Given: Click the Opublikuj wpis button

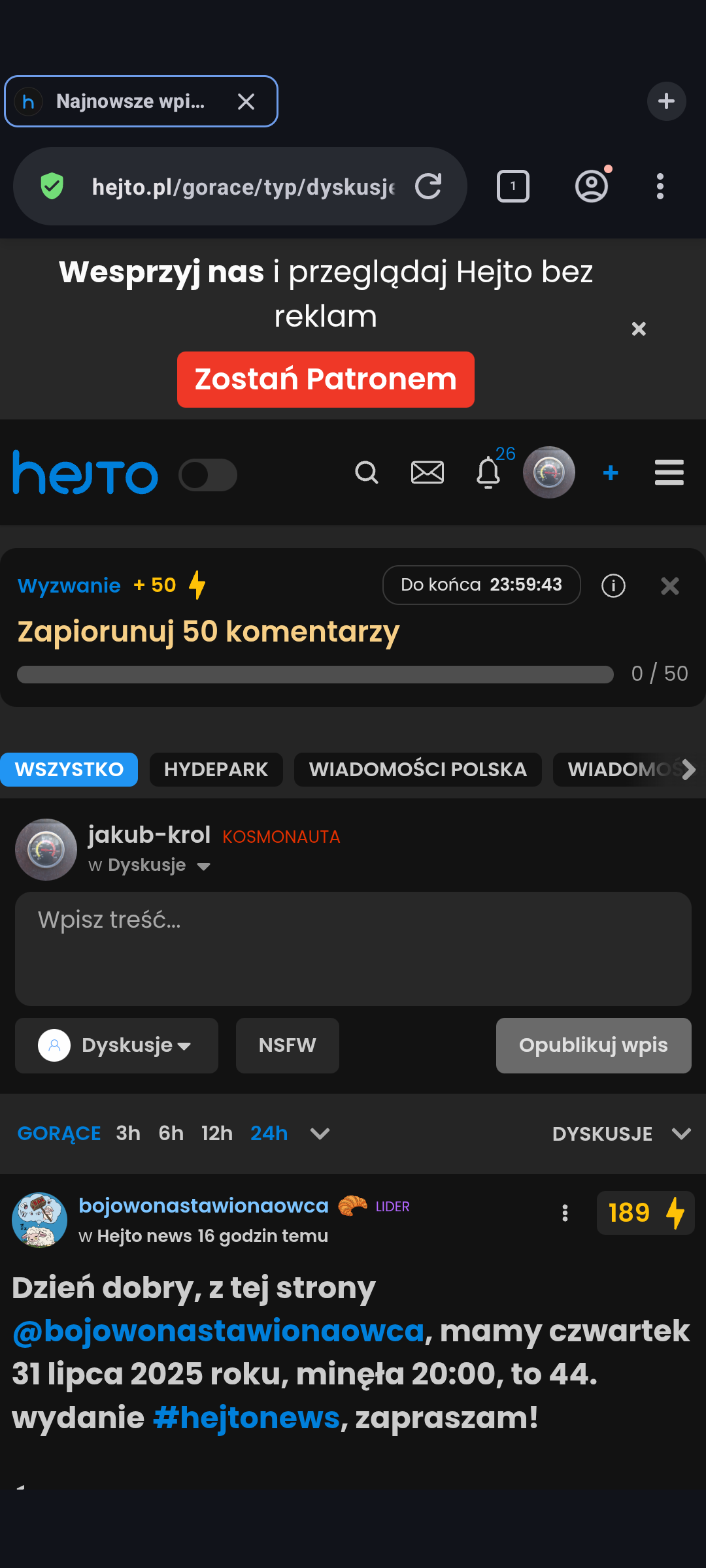Looking at the screenshot, I should tap(594, 1045).
